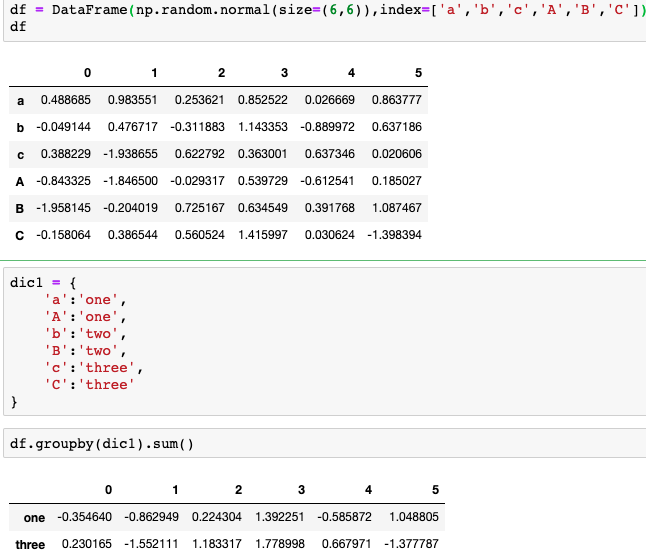
Task: Click column header 3 in first table
Action: pos(284,73)
